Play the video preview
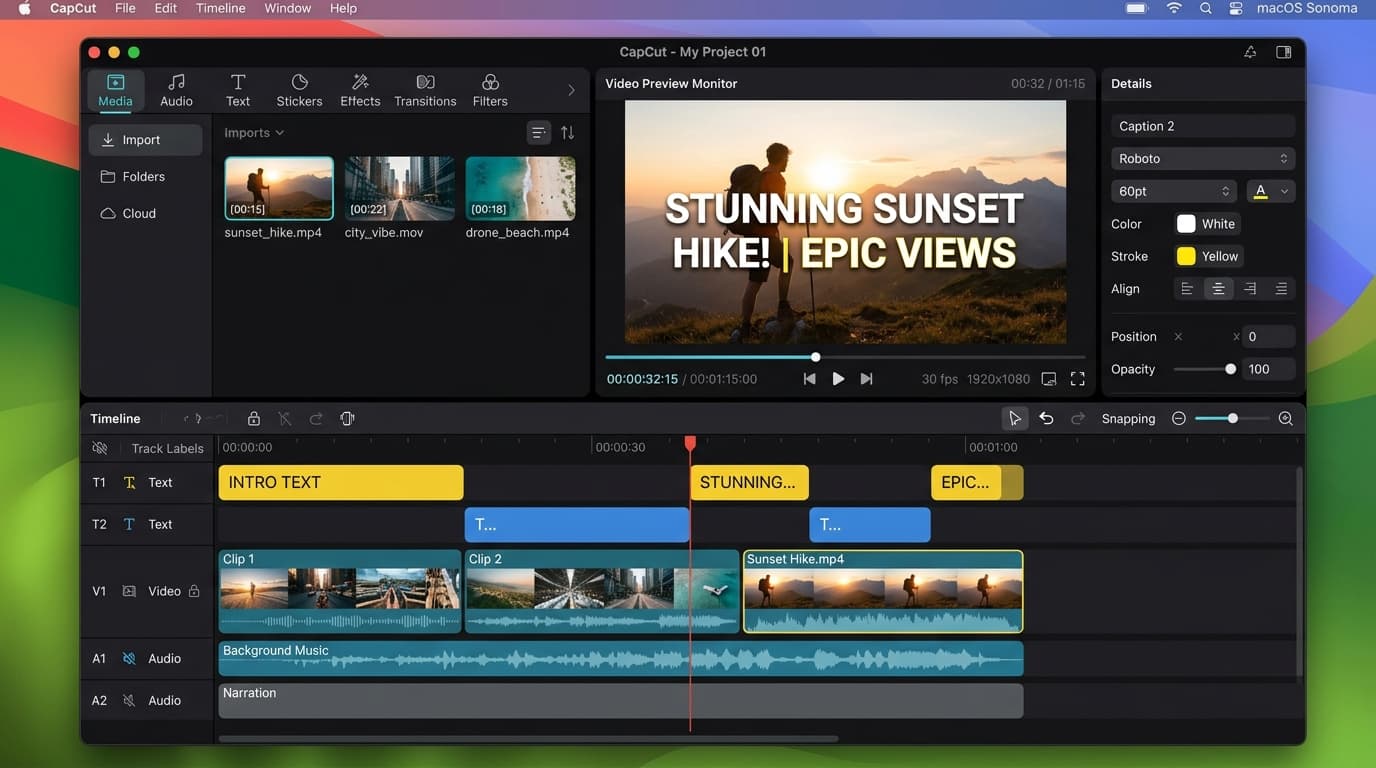The height and width of the screenshot is (768, 1376). (838, 379)
